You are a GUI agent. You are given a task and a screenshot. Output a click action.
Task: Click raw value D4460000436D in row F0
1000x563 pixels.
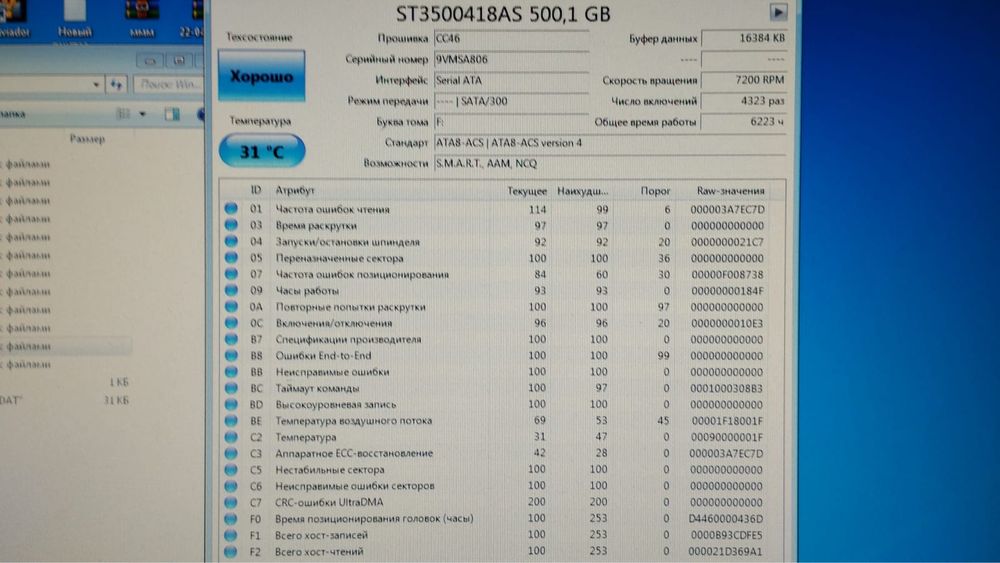pyautogui.click(x=726, y=519)
